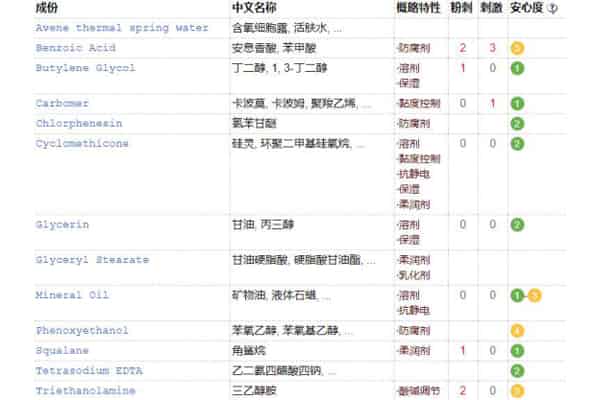Click 防腐剂 tag in Chlorphenesin row
The width and height of the screenshot is (600, 400).
414,124
